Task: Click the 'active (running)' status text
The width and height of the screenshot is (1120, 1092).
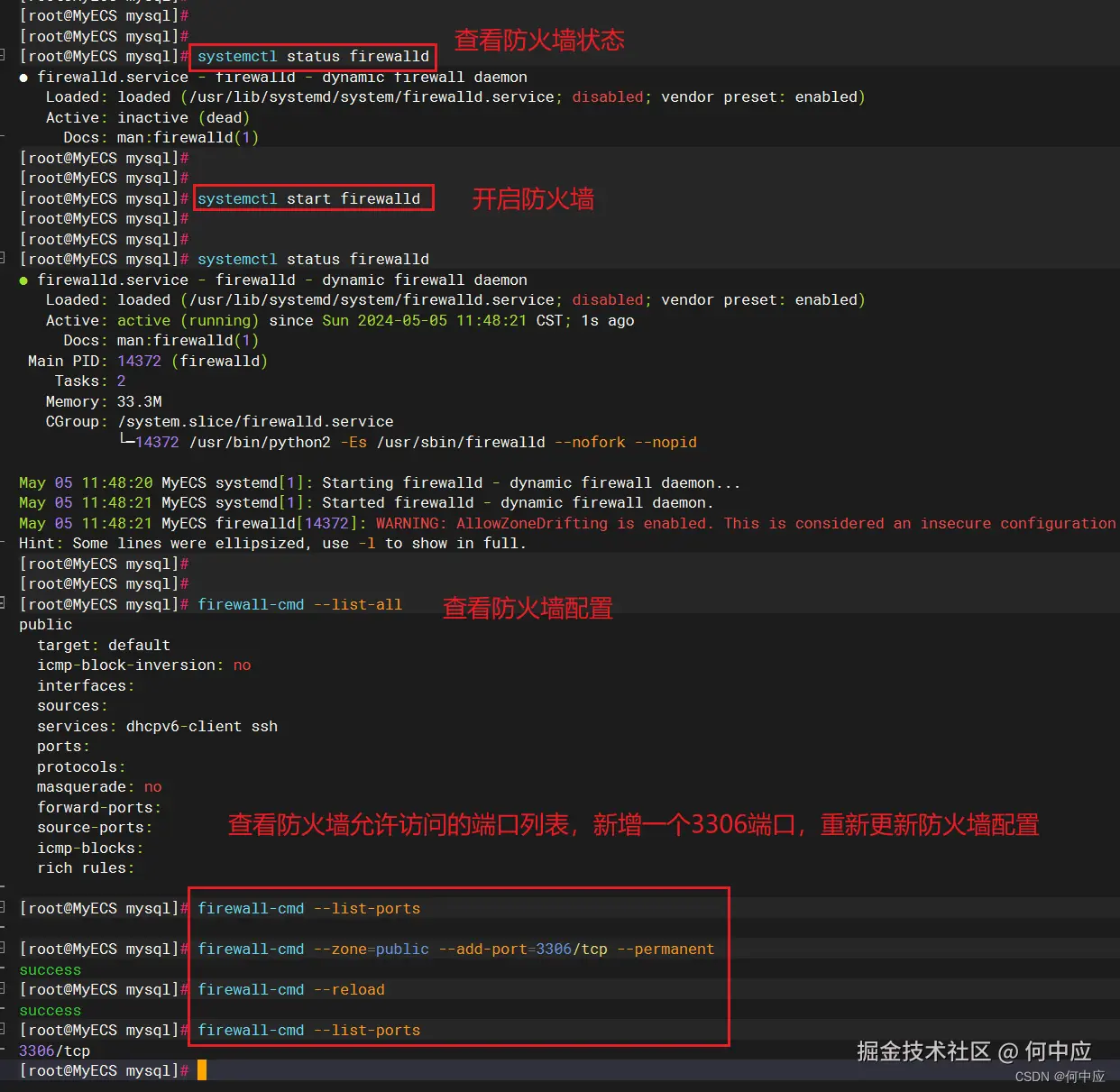Action: point(188,320)
